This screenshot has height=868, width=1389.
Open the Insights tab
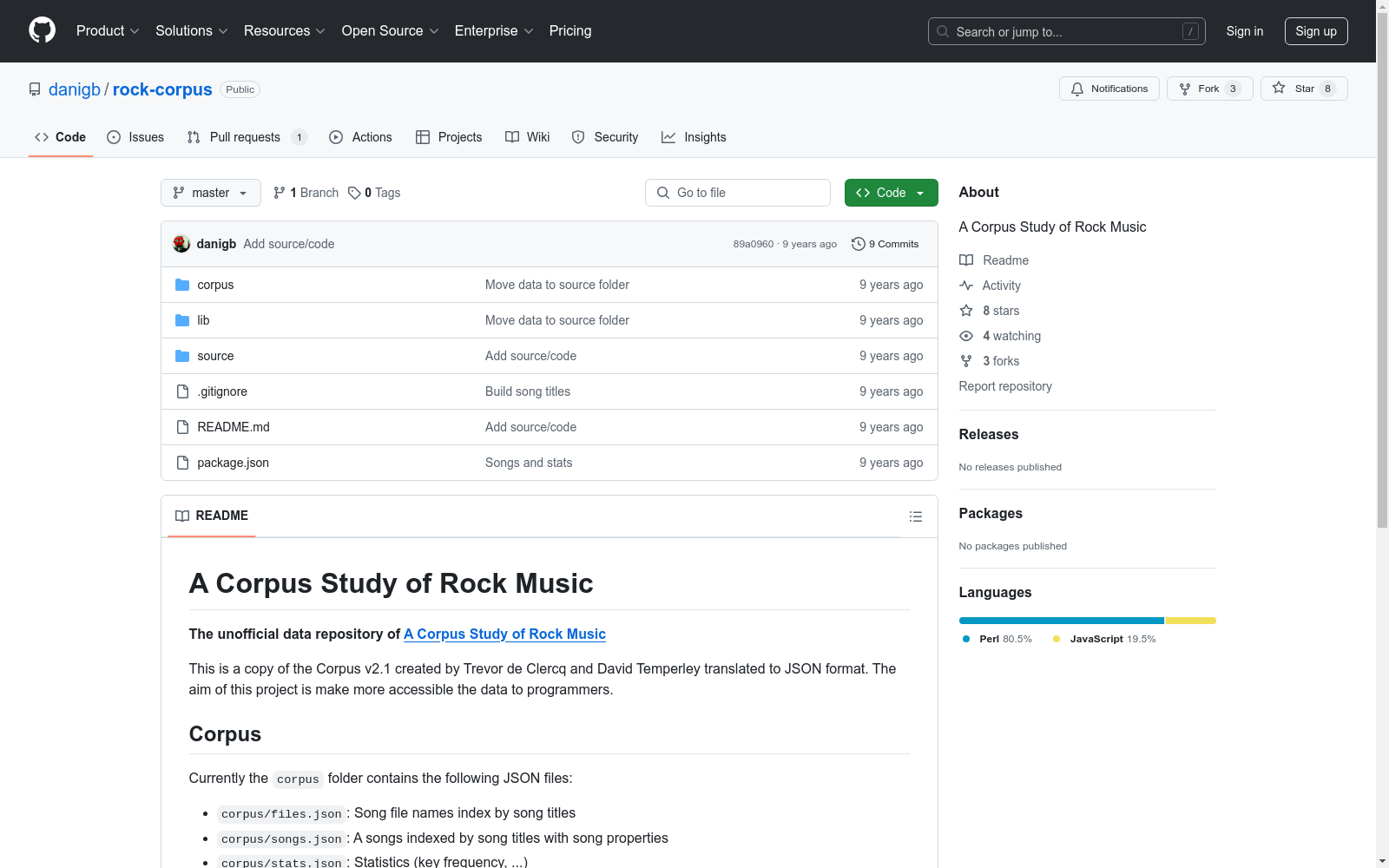(694, 137)
